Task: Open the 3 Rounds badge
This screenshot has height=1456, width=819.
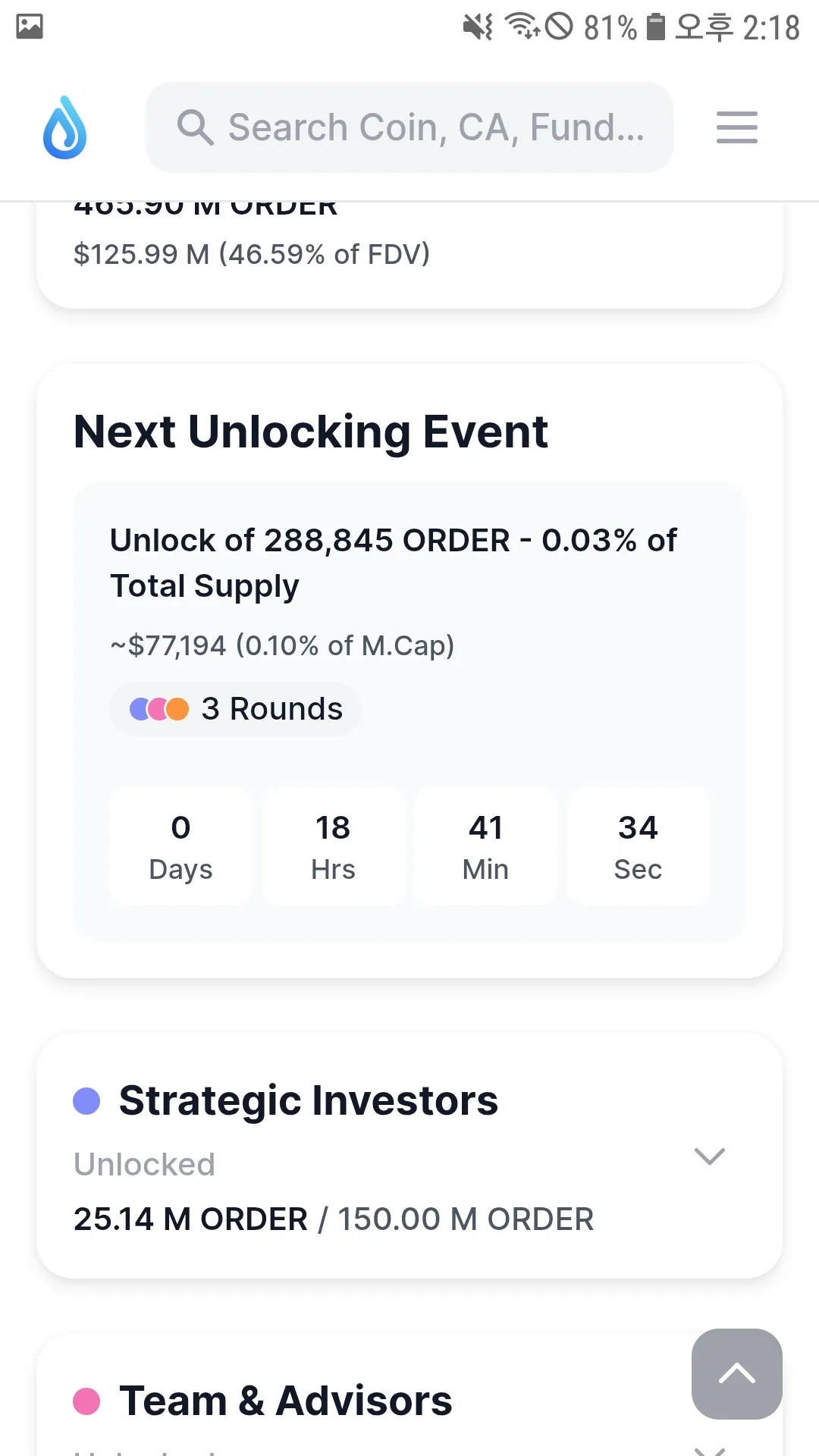Action: tap(236, 709)
